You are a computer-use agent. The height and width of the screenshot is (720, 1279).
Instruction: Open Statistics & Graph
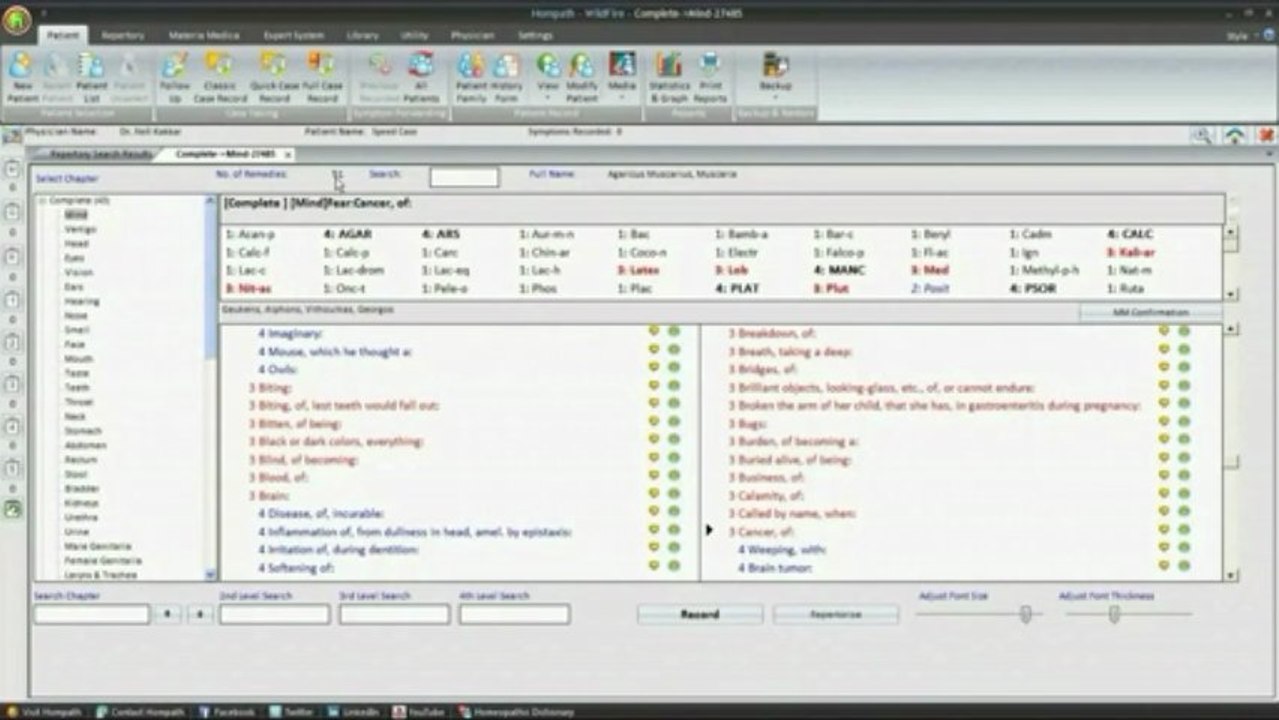[669, 77]
